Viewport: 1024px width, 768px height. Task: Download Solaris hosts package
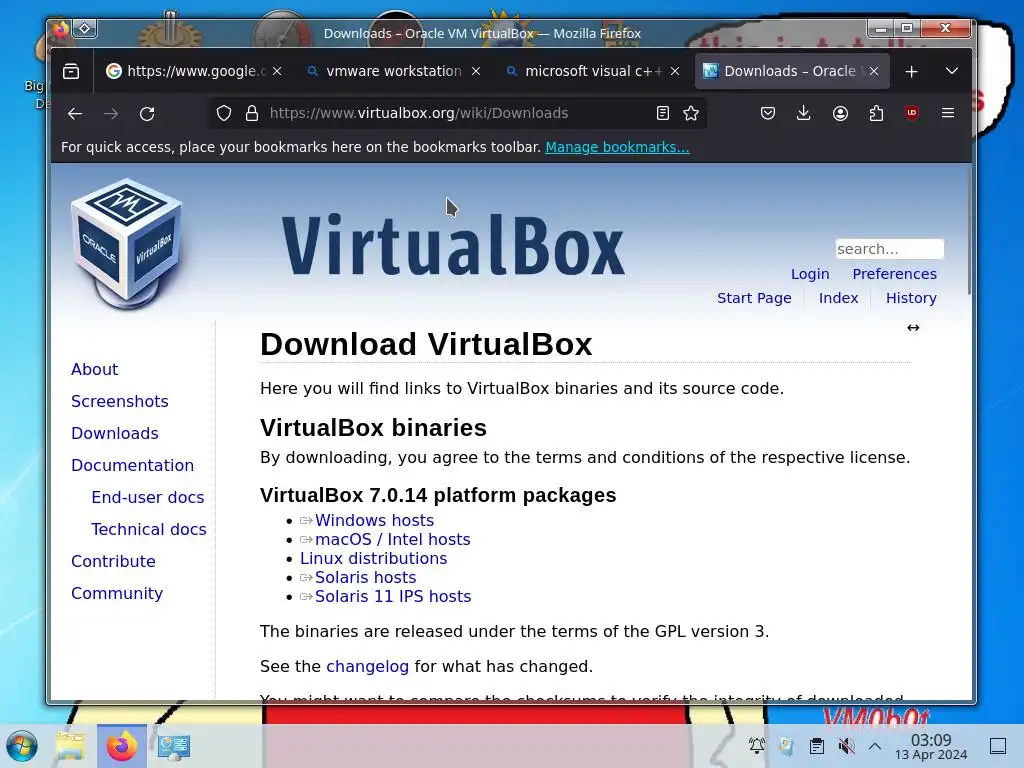pos(365,577)
